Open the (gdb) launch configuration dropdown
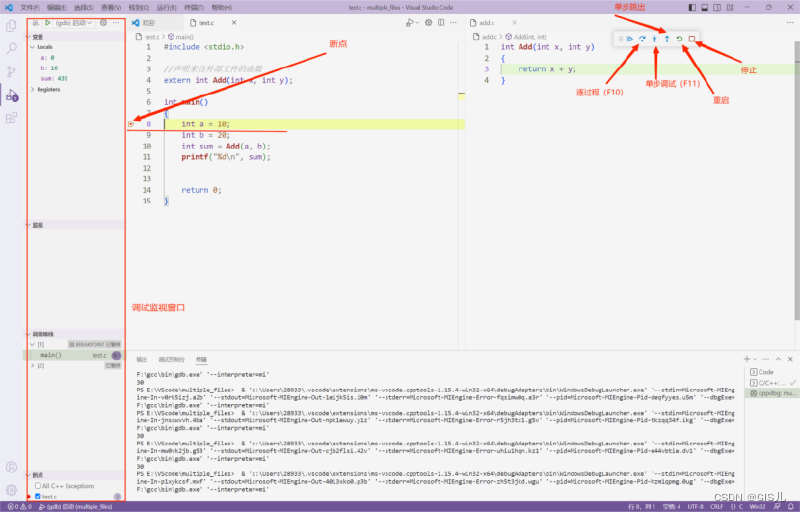 [74, 22]
